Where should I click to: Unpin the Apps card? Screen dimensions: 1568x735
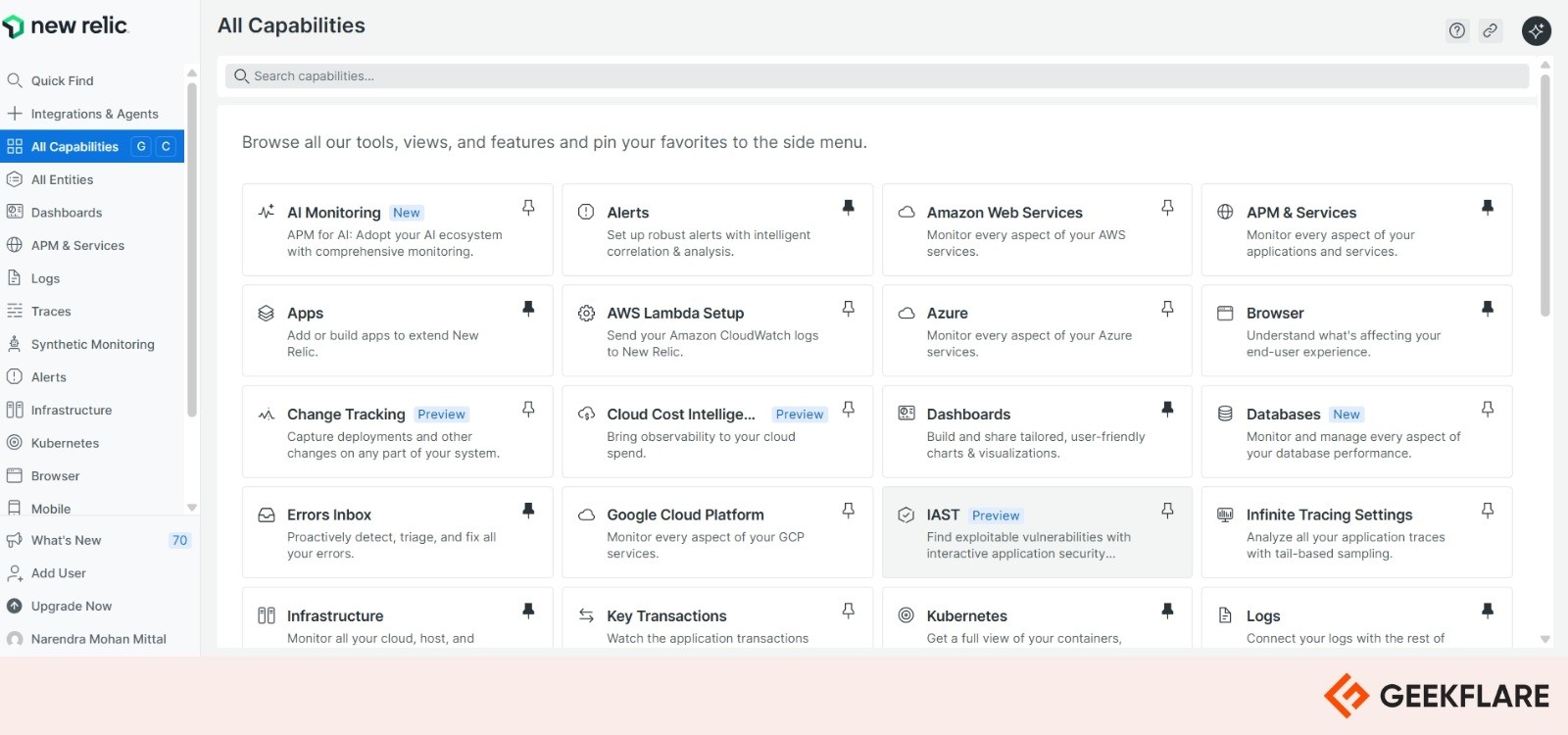(528, 309)
